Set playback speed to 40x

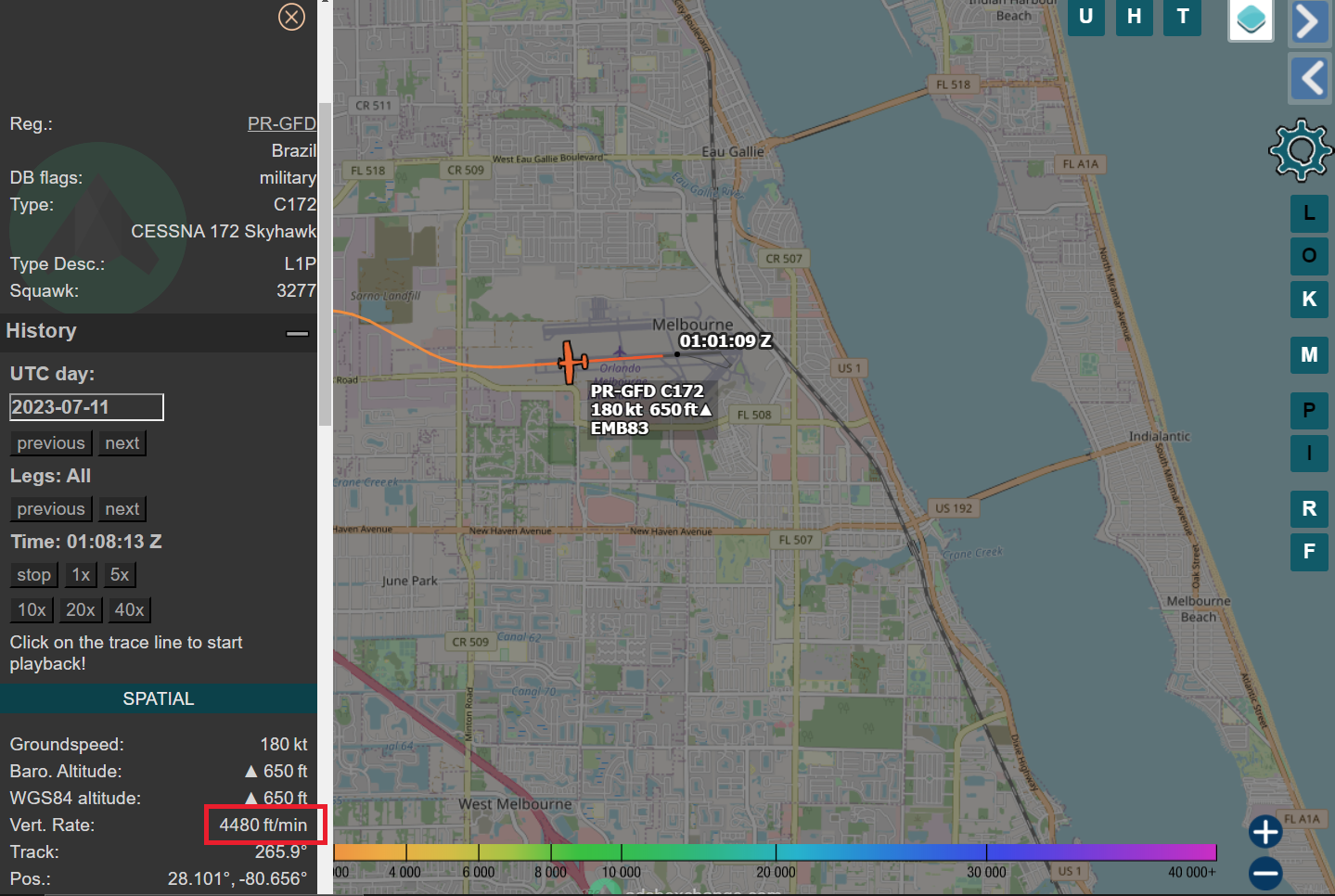click(x=130, y=610)
